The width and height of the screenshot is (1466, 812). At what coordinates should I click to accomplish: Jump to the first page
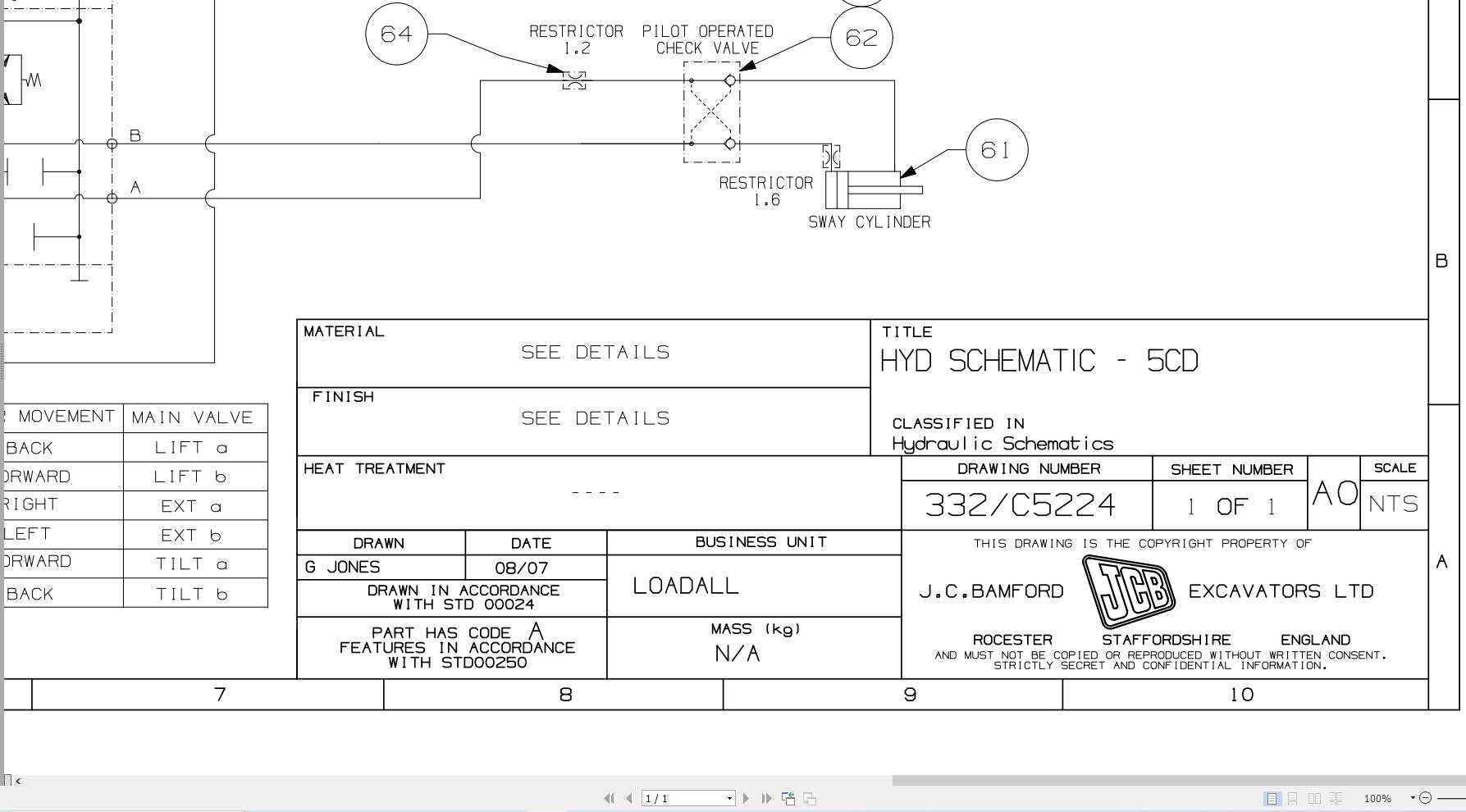pyautogui.click(x=610, y=797)
